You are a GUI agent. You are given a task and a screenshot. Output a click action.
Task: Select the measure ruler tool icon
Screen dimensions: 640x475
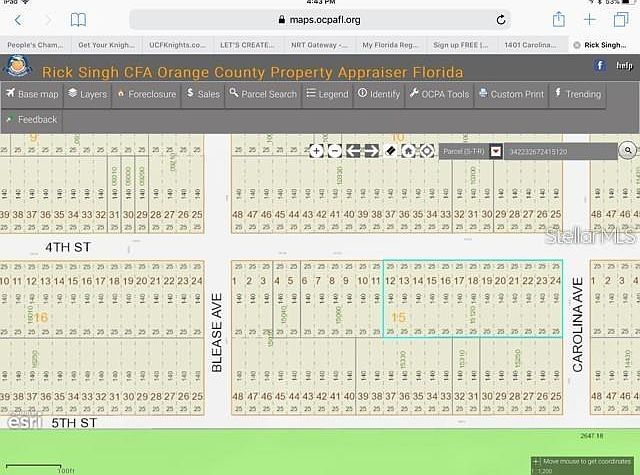390,151
